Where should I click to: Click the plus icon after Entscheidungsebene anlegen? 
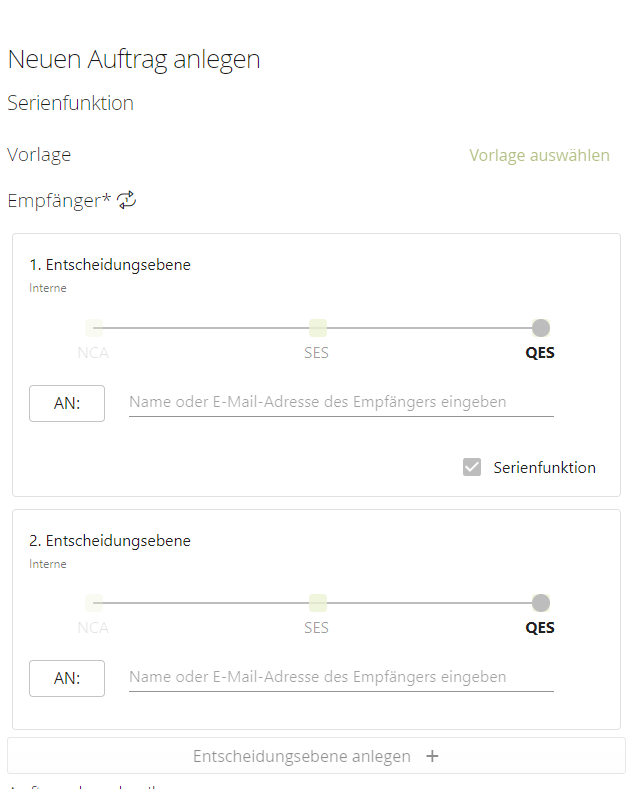432,756
